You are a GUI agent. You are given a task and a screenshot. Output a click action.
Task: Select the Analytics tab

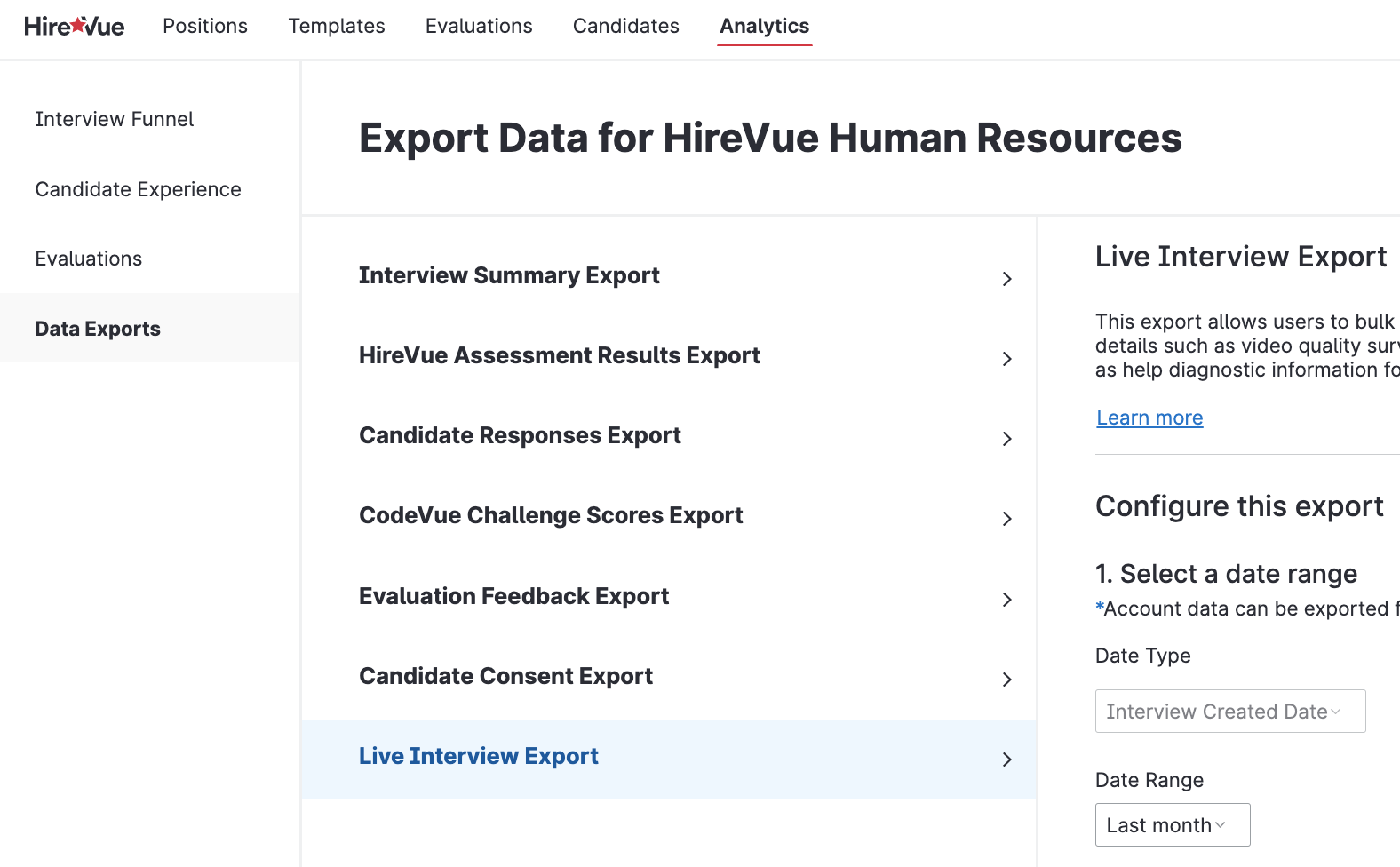[x=764, y=27]
